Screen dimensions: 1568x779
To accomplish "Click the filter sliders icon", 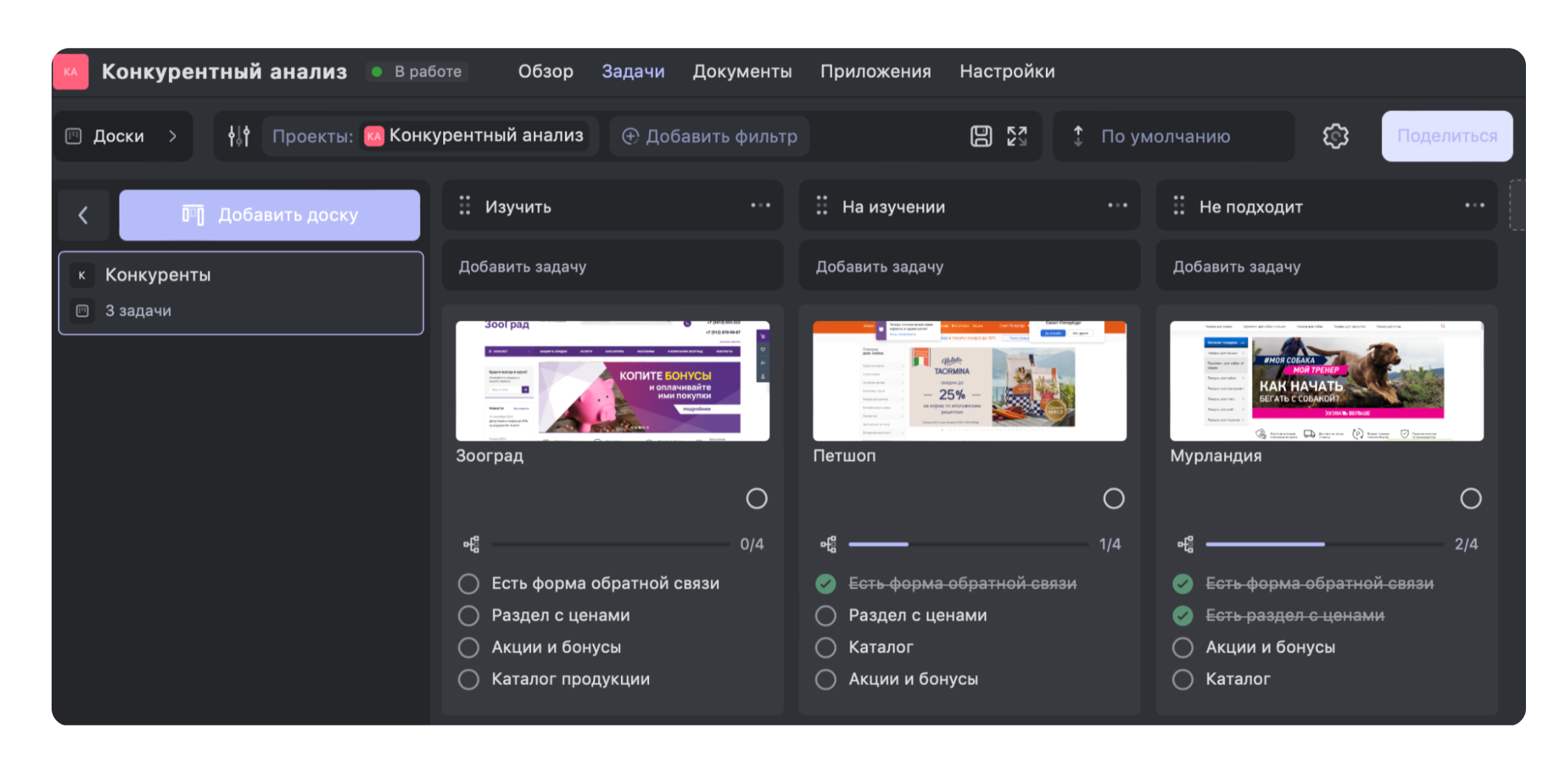I will click(x=238, y=136).
